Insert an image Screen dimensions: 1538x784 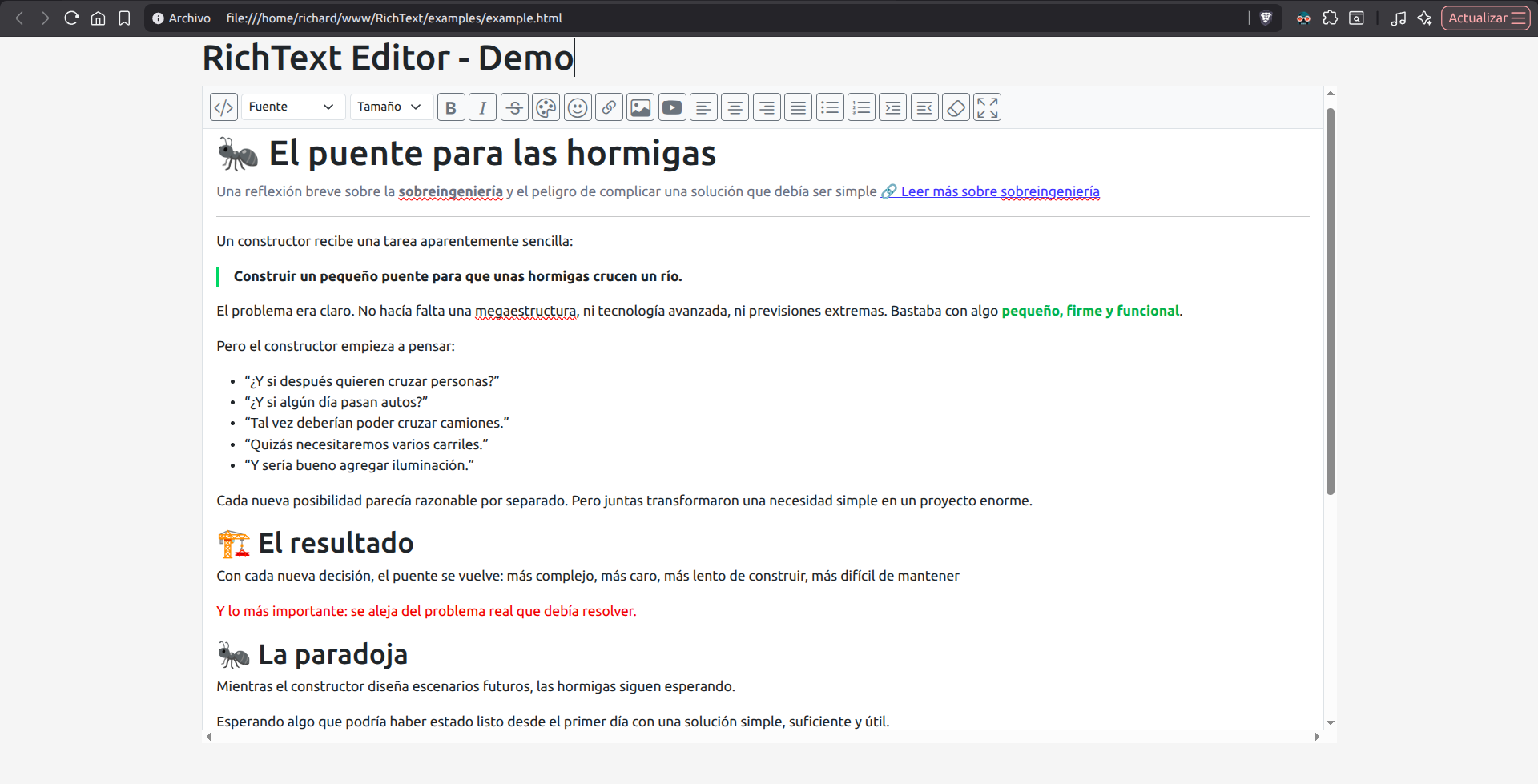coord(640,107)
